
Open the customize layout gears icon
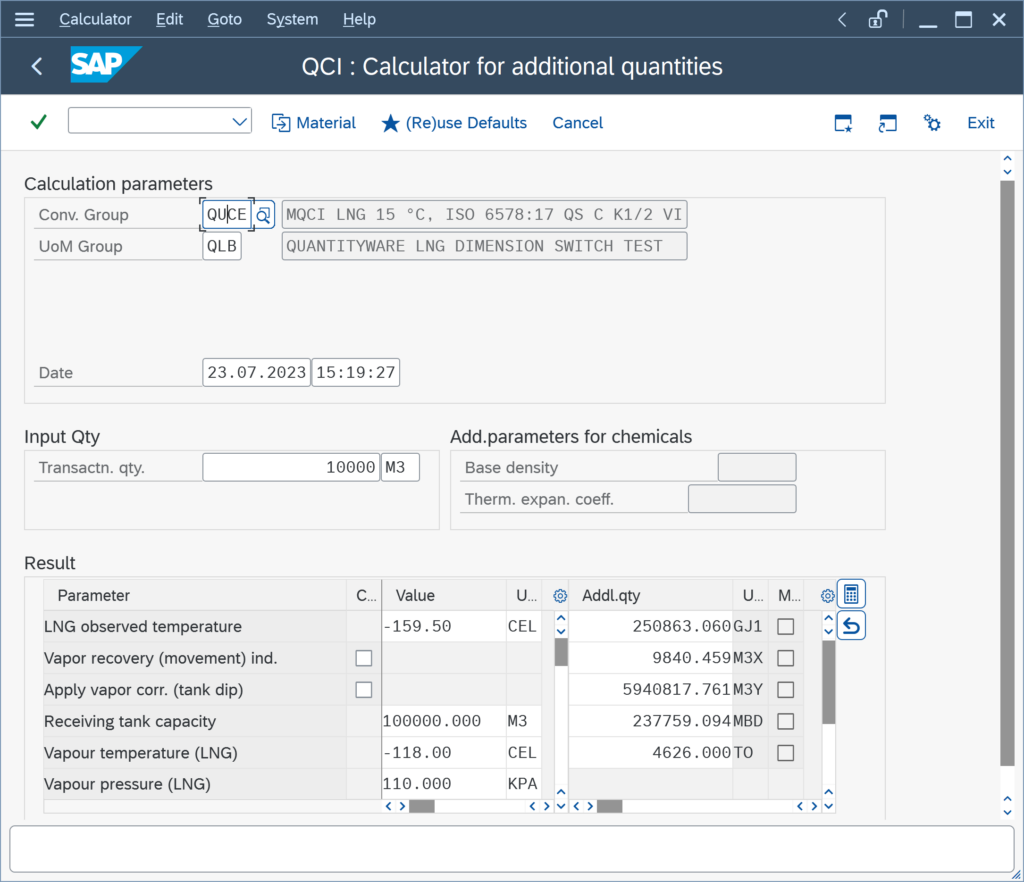click(x=932, y=123)
